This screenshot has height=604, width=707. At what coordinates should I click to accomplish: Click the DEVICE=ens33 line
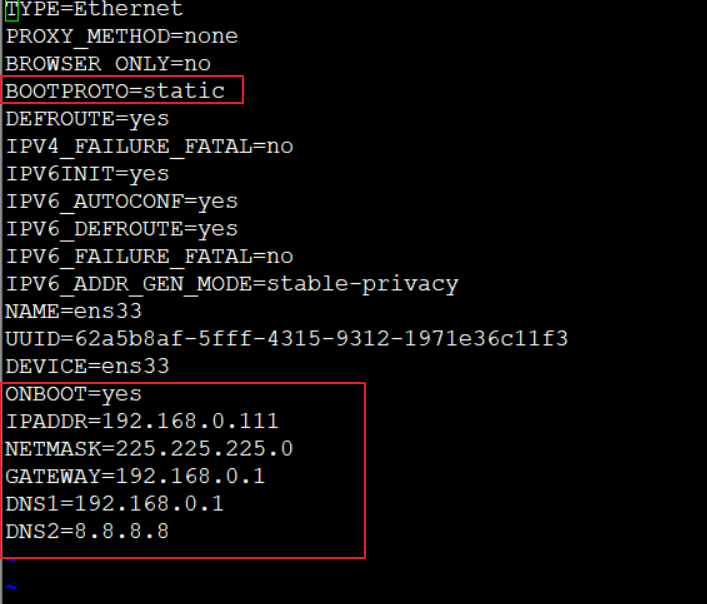[87, 366]
